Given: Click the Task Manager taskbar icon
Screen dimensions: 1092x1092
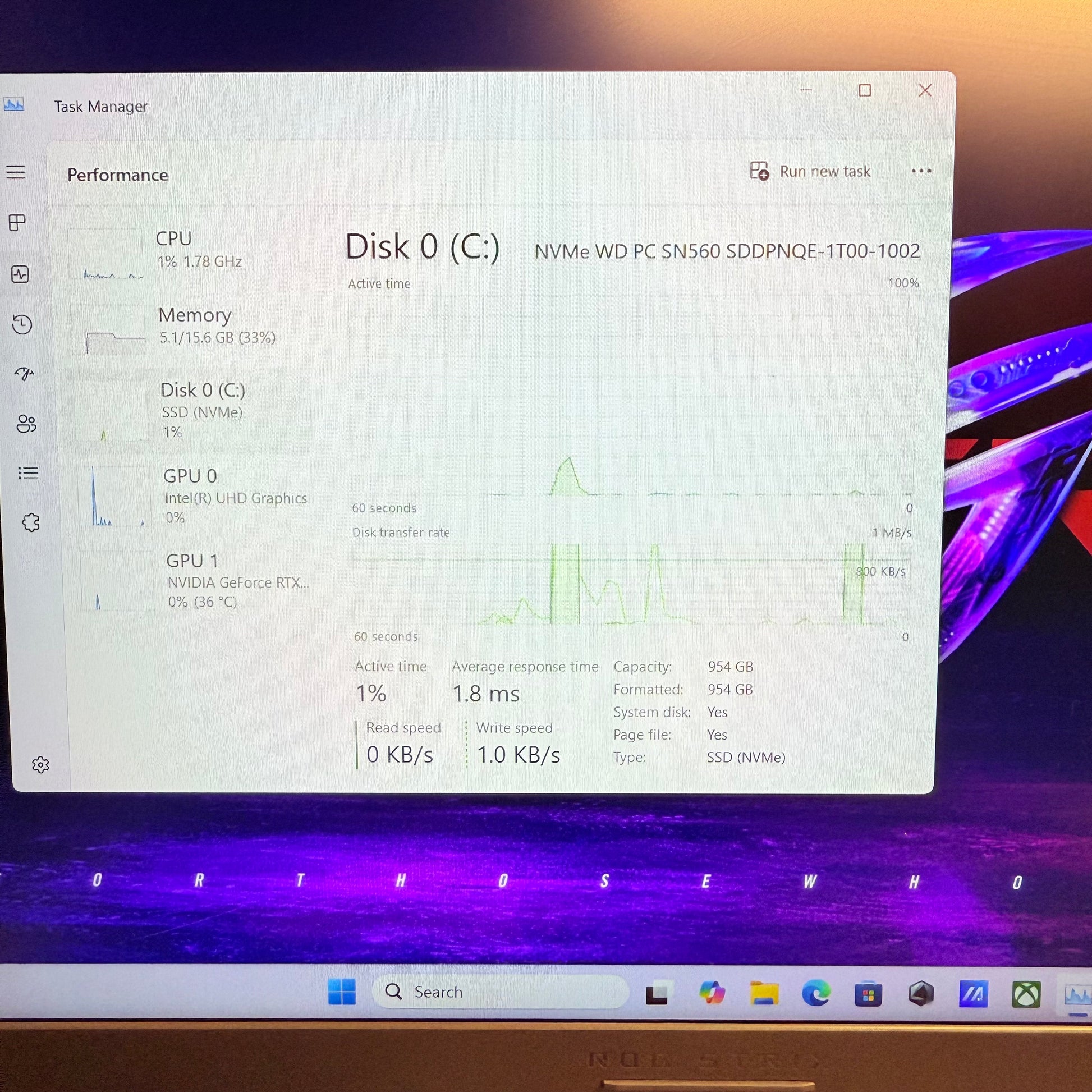Looking at the screenshot, I should tap(1077, 995).
